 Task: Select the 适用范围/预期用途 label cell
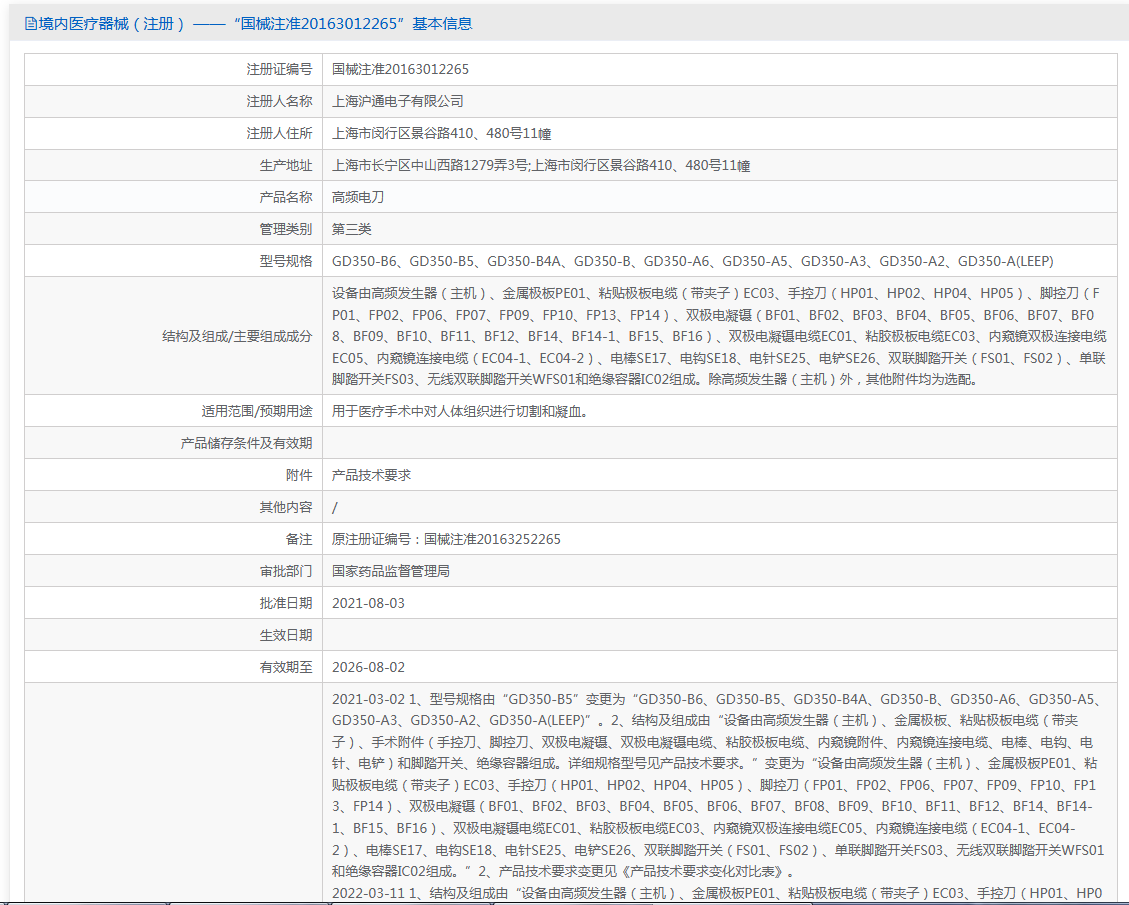174,411
